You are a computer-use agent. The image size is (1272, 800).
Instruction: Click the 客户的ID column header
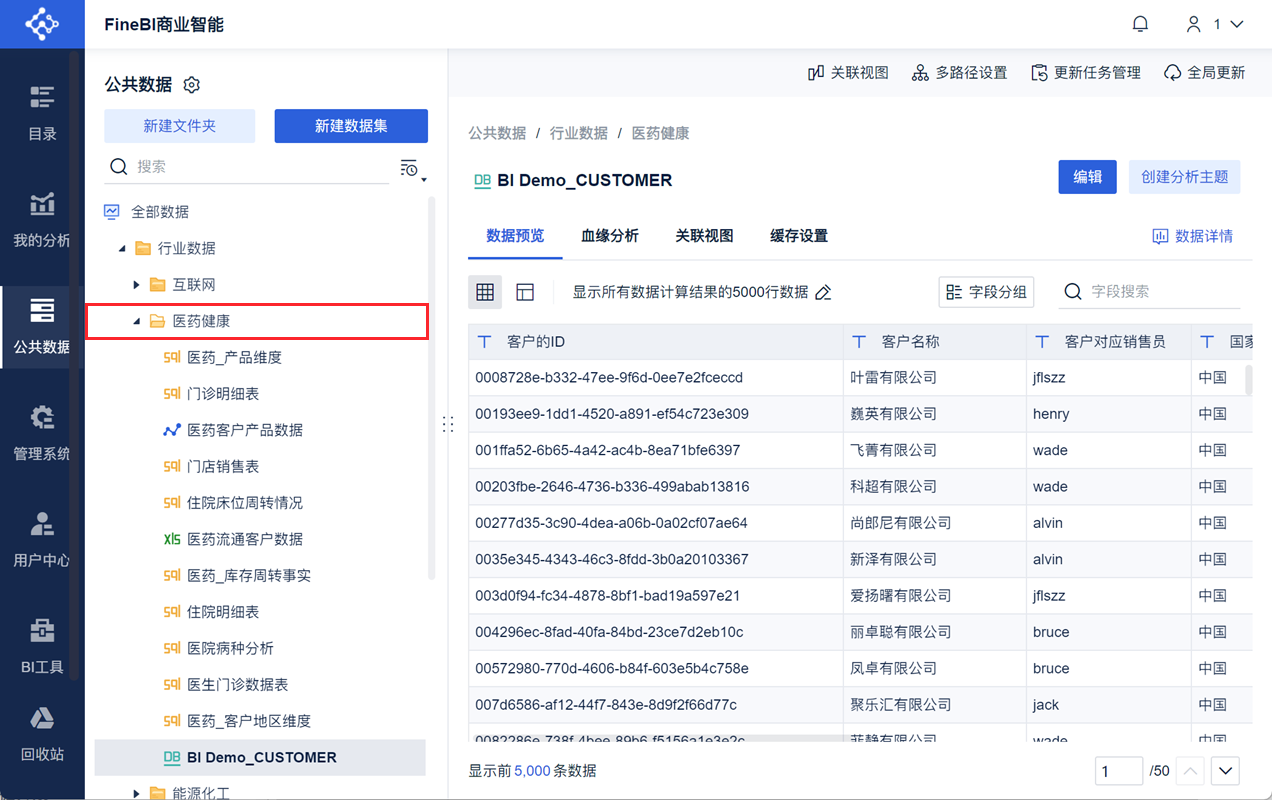[656, 342]
